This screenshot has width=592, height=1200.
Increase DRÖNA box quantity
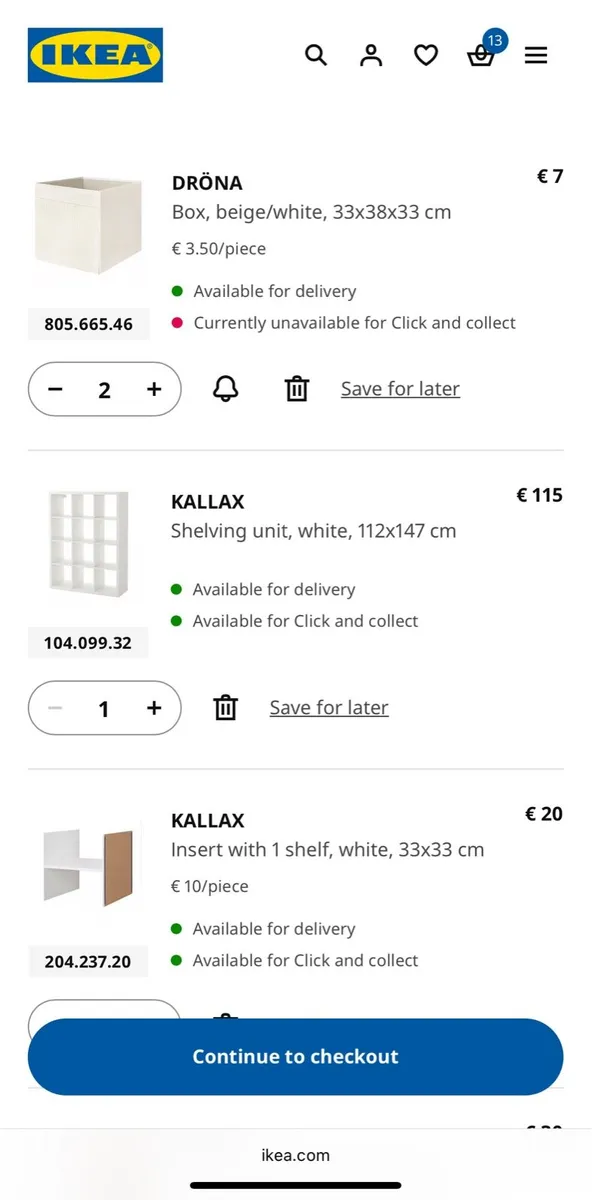coord(154,389)
